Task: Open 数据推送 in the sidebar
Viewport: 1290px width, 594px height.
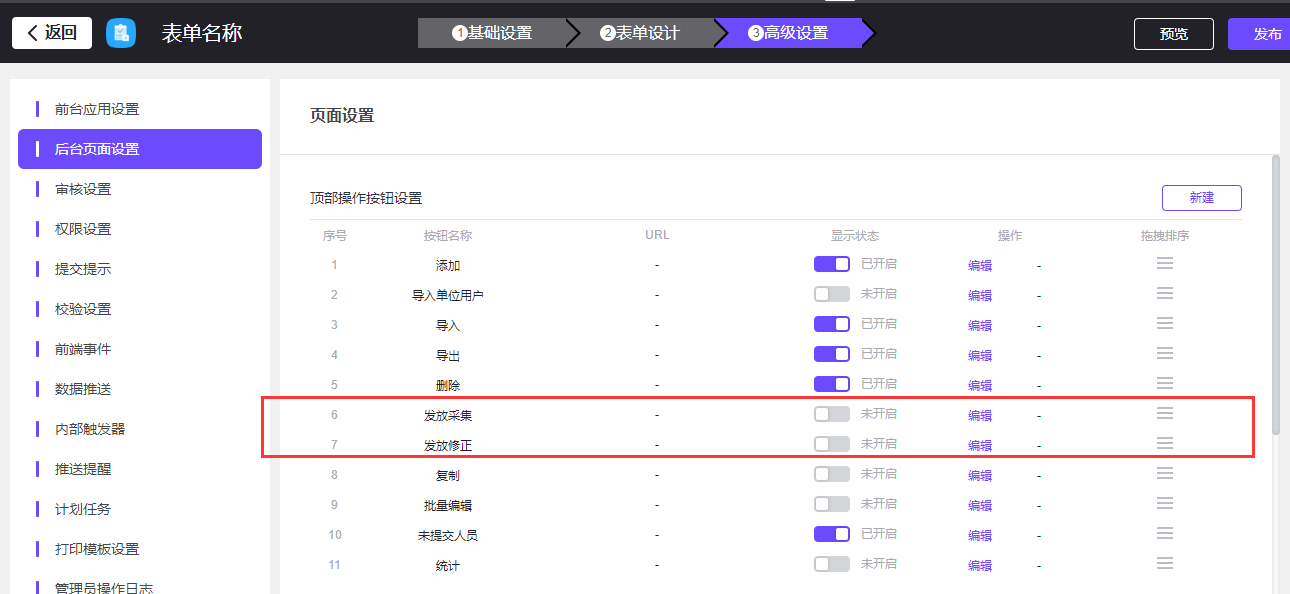Action: pos(140,389)
